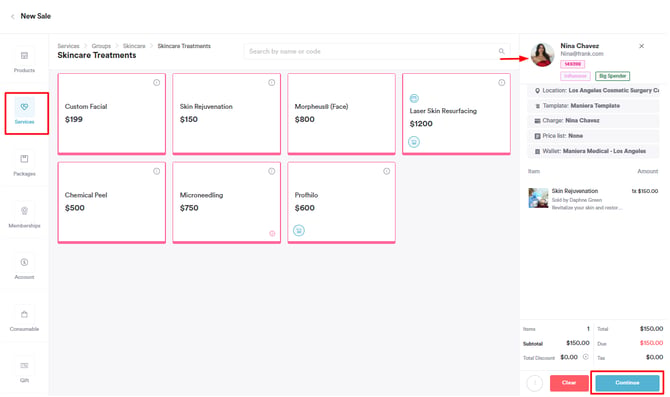Screen dimensions: 670x397
Task: Click Skincare Treatments breadcrumb
Action: coord(184,46)
